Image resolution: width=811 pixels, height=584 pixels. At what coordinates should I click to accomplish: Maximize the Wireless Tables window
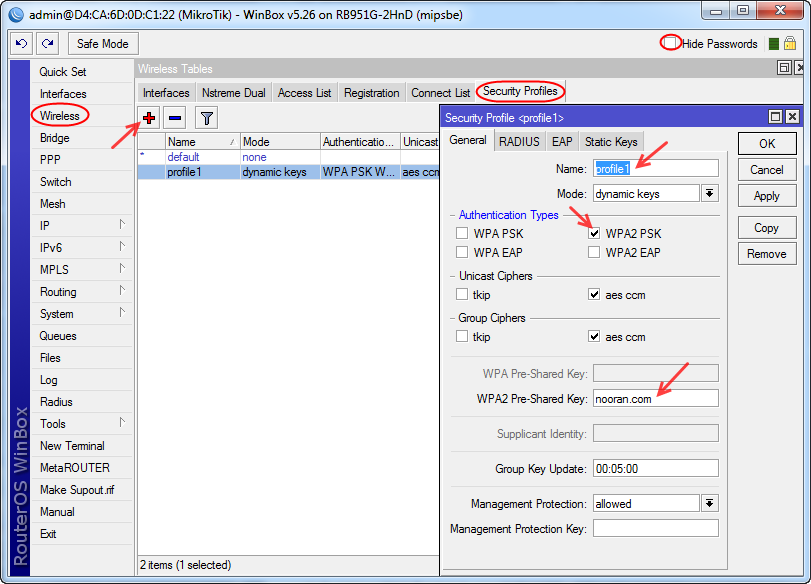[x=784, y=68]
